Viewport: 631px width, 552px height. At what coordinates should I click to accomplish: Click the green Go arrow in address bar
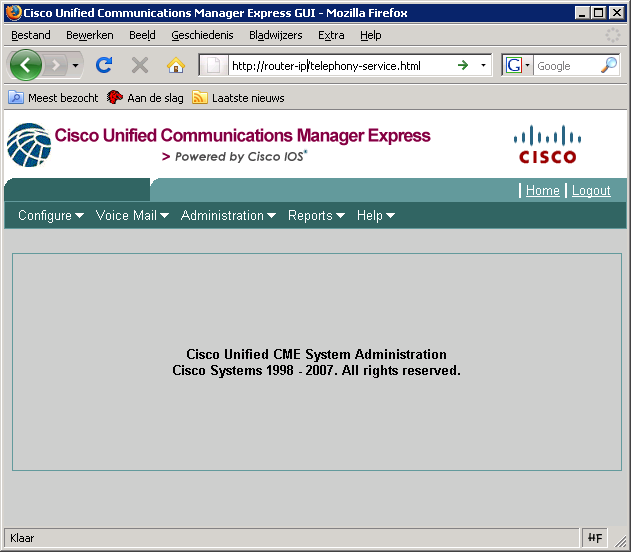point(462,66)
